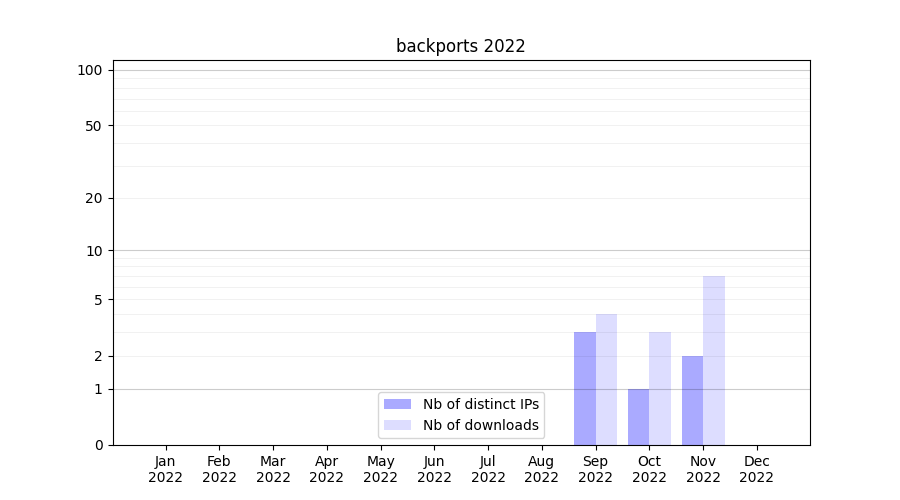Select the Oct 2022 distinct IPs bar
The image size is (900, 500).
638,417
